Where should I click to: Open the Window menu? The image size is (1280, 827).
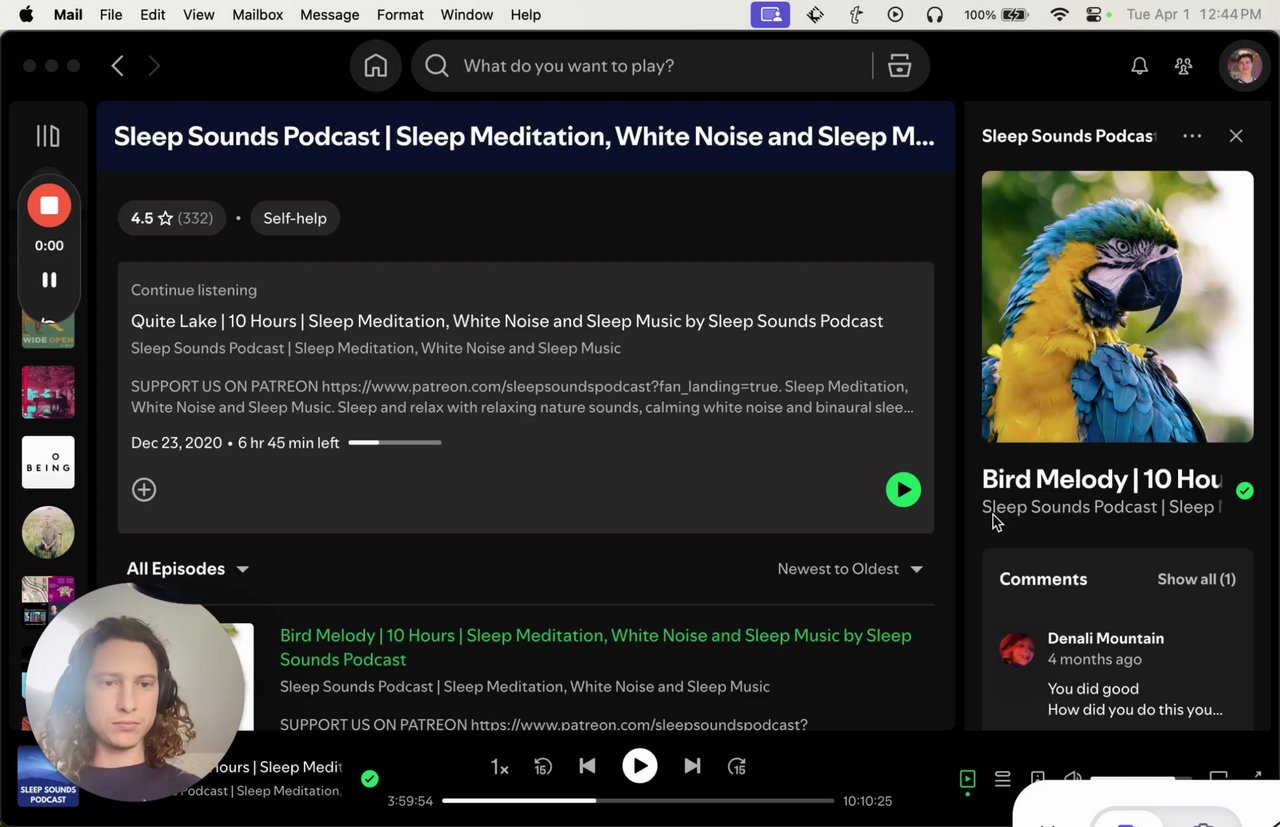[x=467, y=15]
